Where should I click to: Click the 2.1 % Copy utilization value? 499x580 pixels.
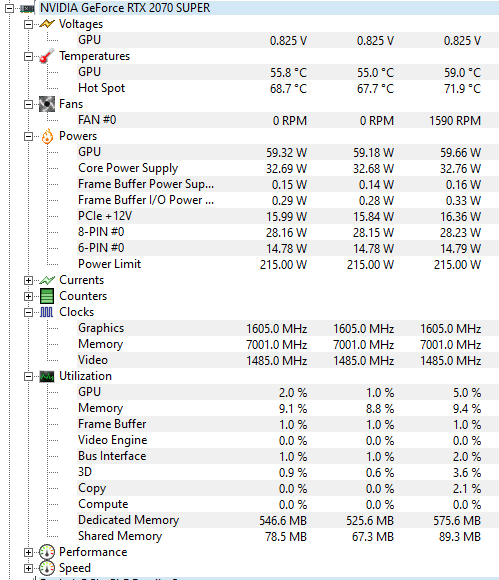(x=467, y=489)
